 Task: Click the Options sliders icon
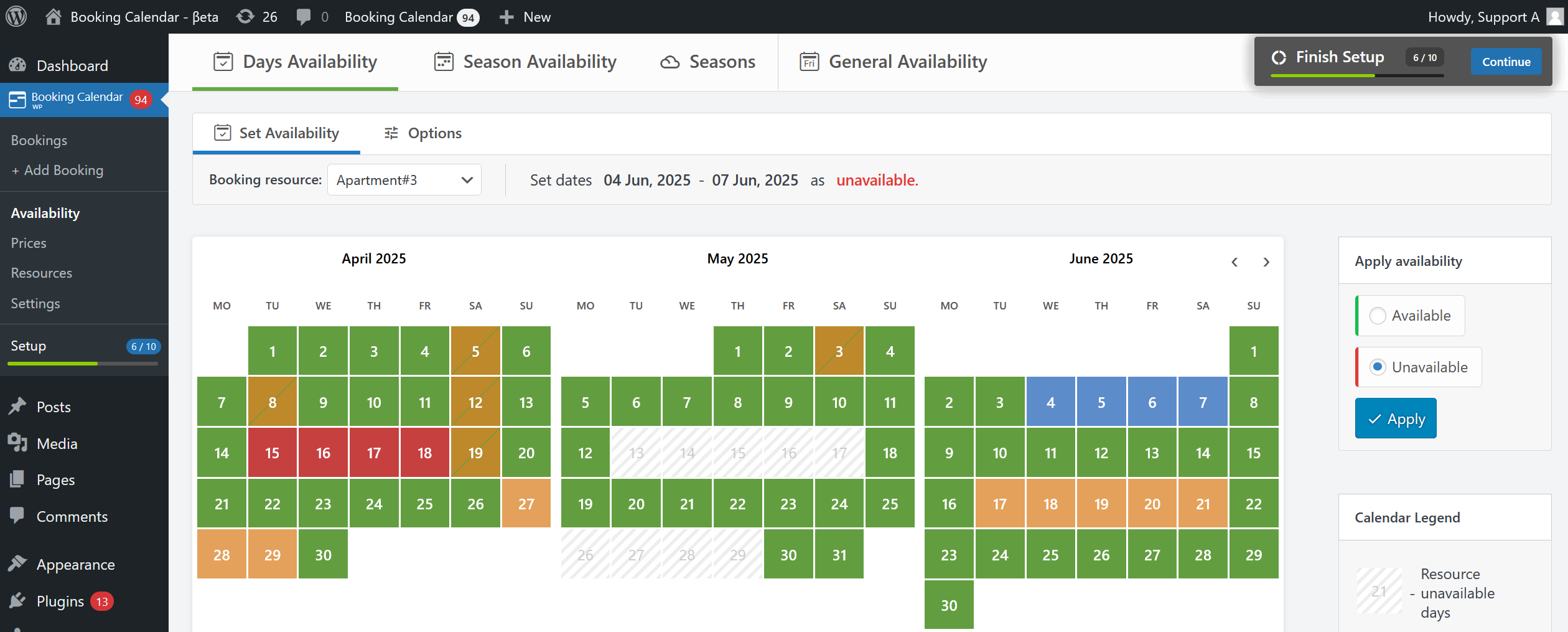(391, 133)
